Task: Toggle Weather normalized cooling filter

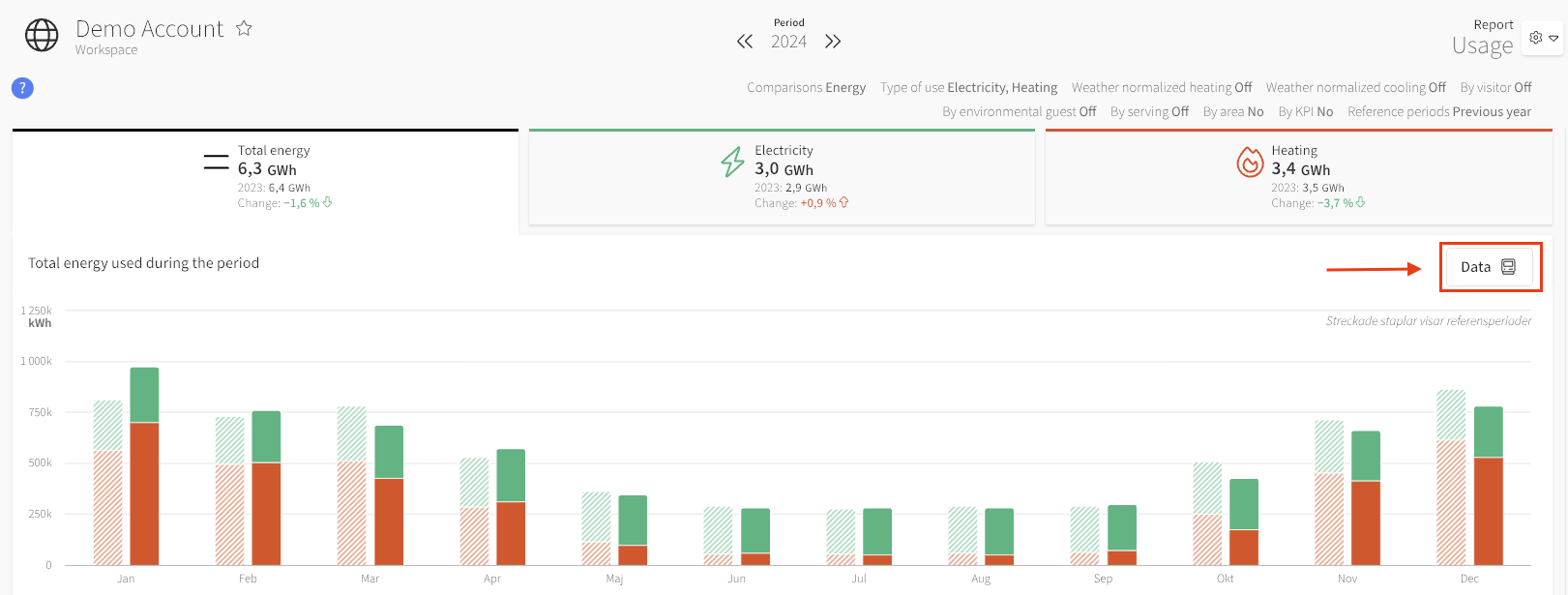Action: pos(1355,87)
